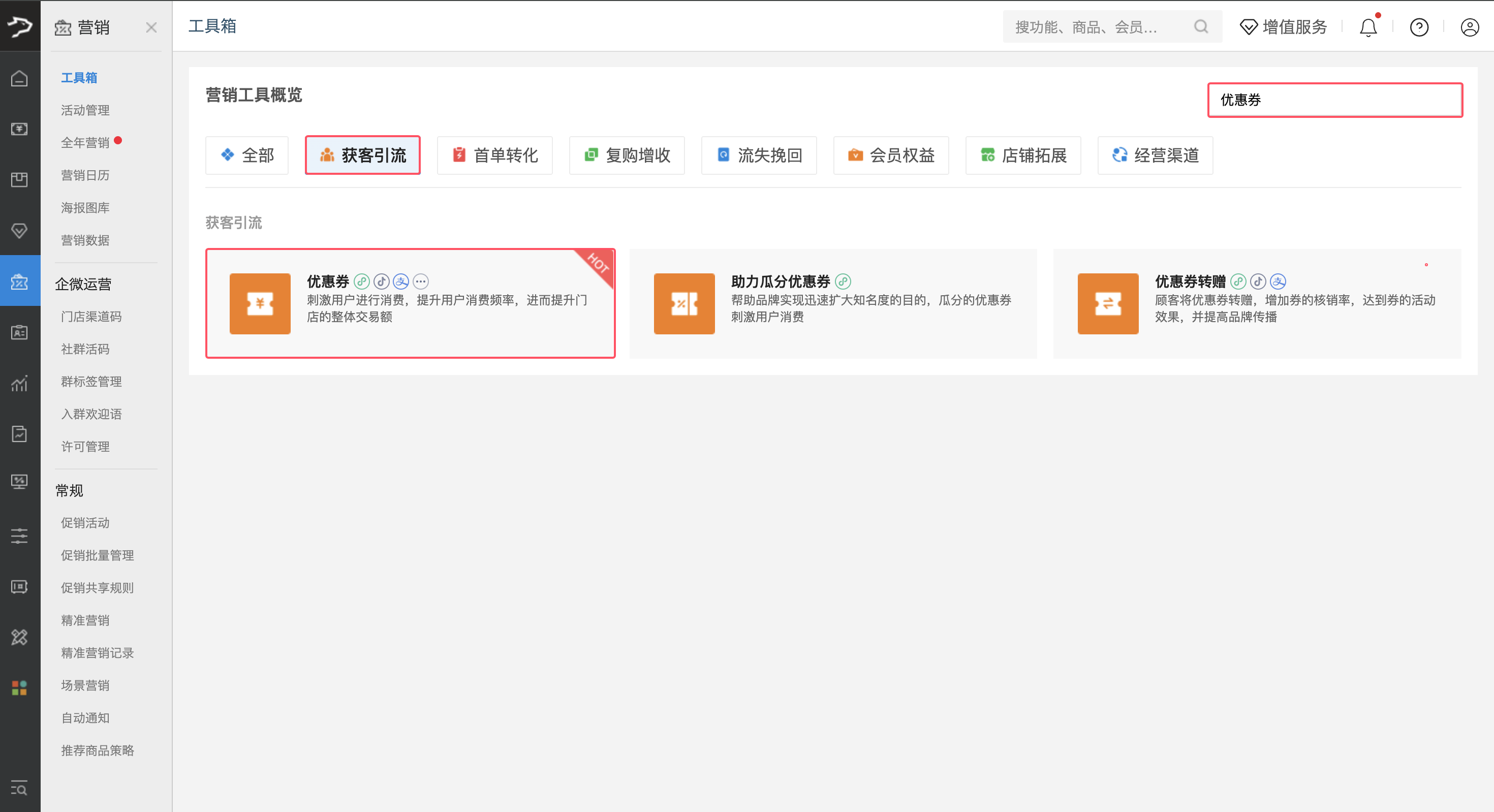
Task: Click the brand logo at top left
Action: pos(20,26)
